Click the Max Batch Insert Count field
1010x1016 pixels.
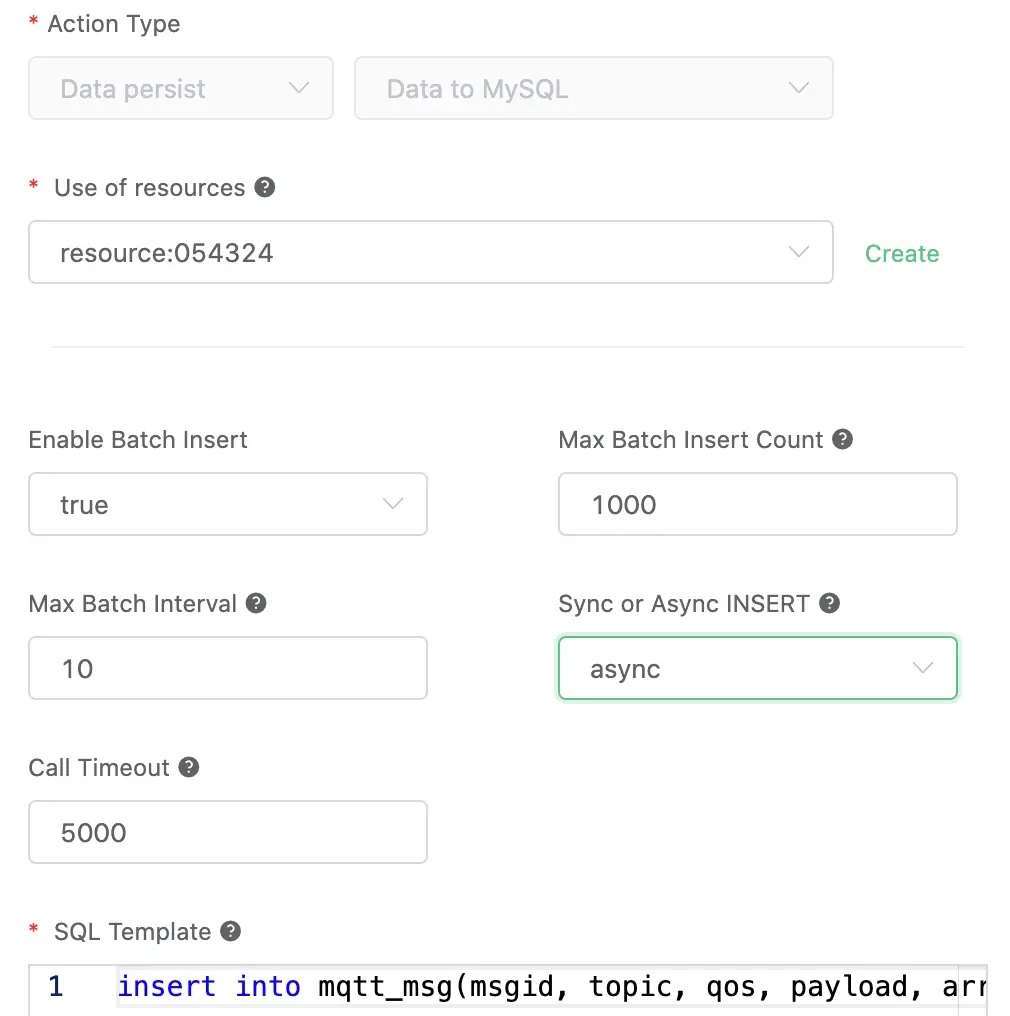(x=757, y=504)
